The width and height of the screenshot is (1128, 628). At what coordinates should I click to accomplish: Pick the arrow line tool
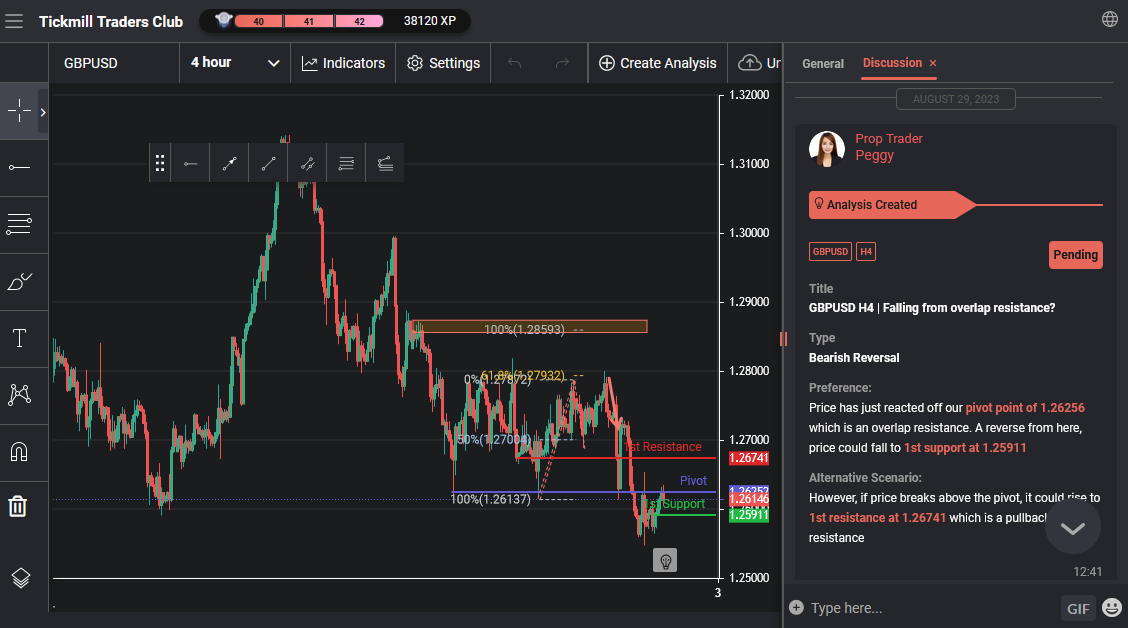229,163
